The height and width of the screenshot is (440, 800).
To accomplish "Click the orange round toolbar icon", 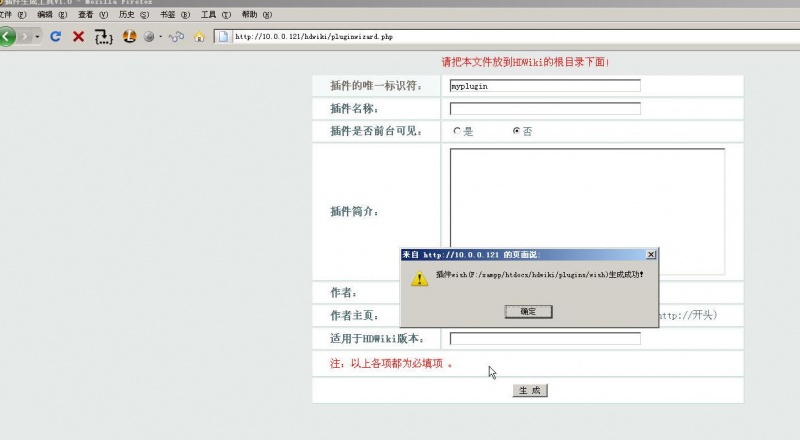I will (x=129, y=36).
